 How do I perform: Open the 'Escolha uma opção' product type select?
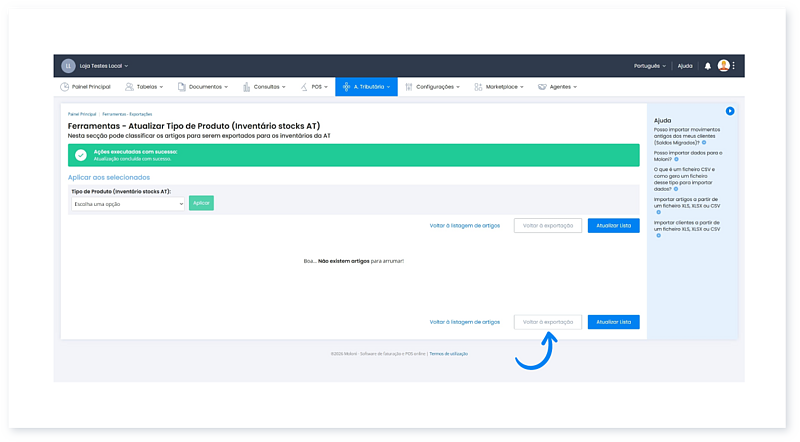tap(128, 204)
